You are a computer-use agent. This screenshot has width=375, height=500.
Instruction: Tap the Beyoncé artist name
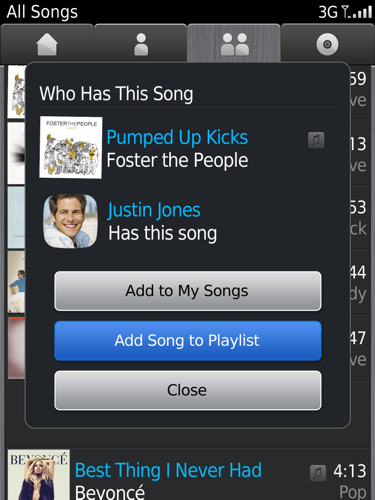[x=110, y=492]
